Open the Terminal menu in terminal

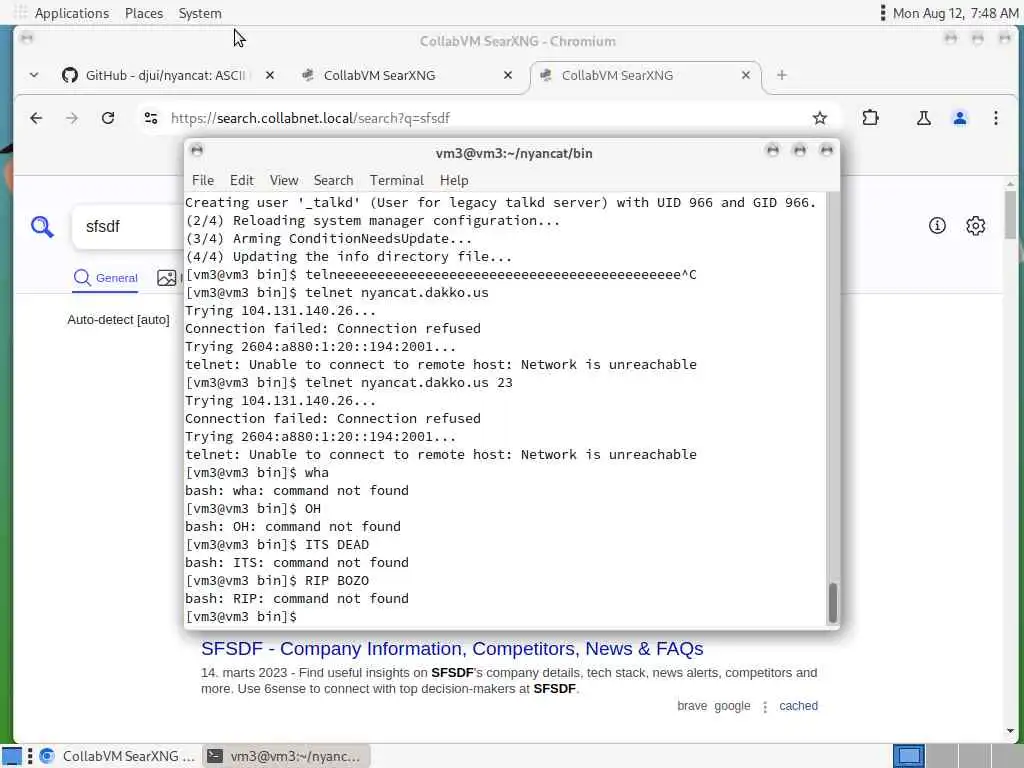click(396, 180)
